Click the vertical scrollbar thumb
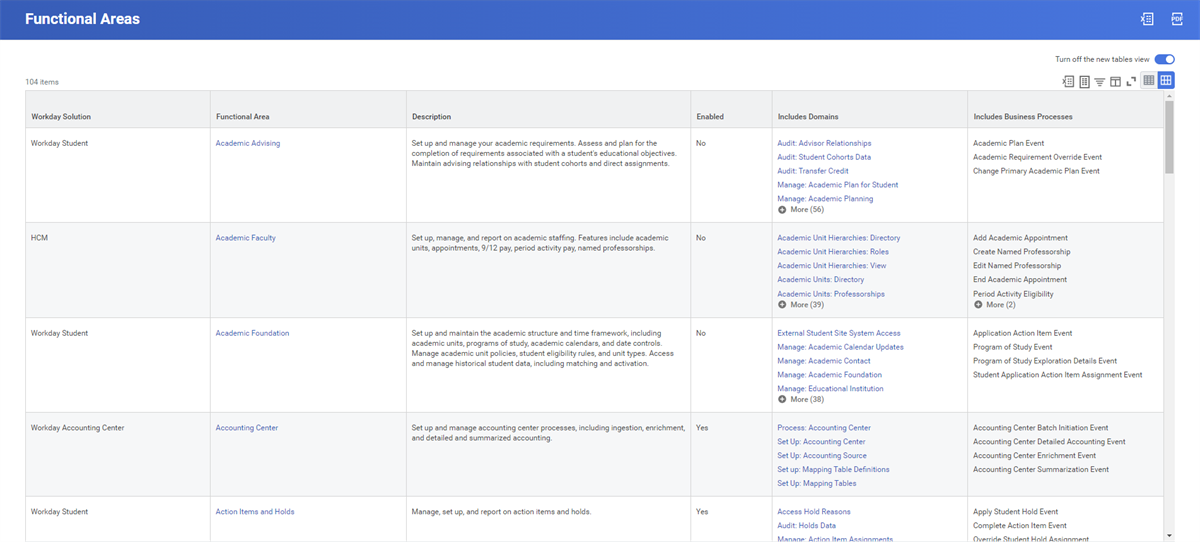The image size is (1200, 542). 1169,135
